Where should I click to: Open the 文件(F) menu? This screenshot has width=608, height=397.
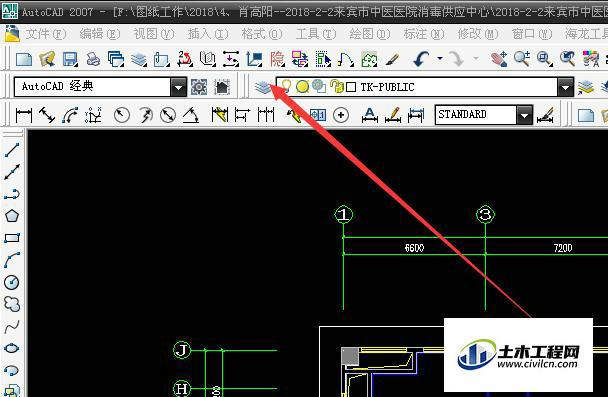[x=46, y=34]
